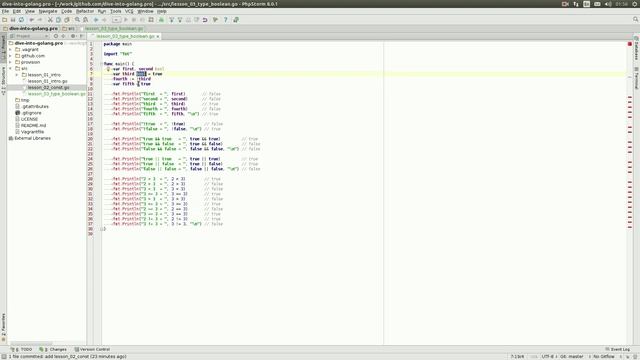
Task: Select LICENSE file
Action: click(26, 119)
